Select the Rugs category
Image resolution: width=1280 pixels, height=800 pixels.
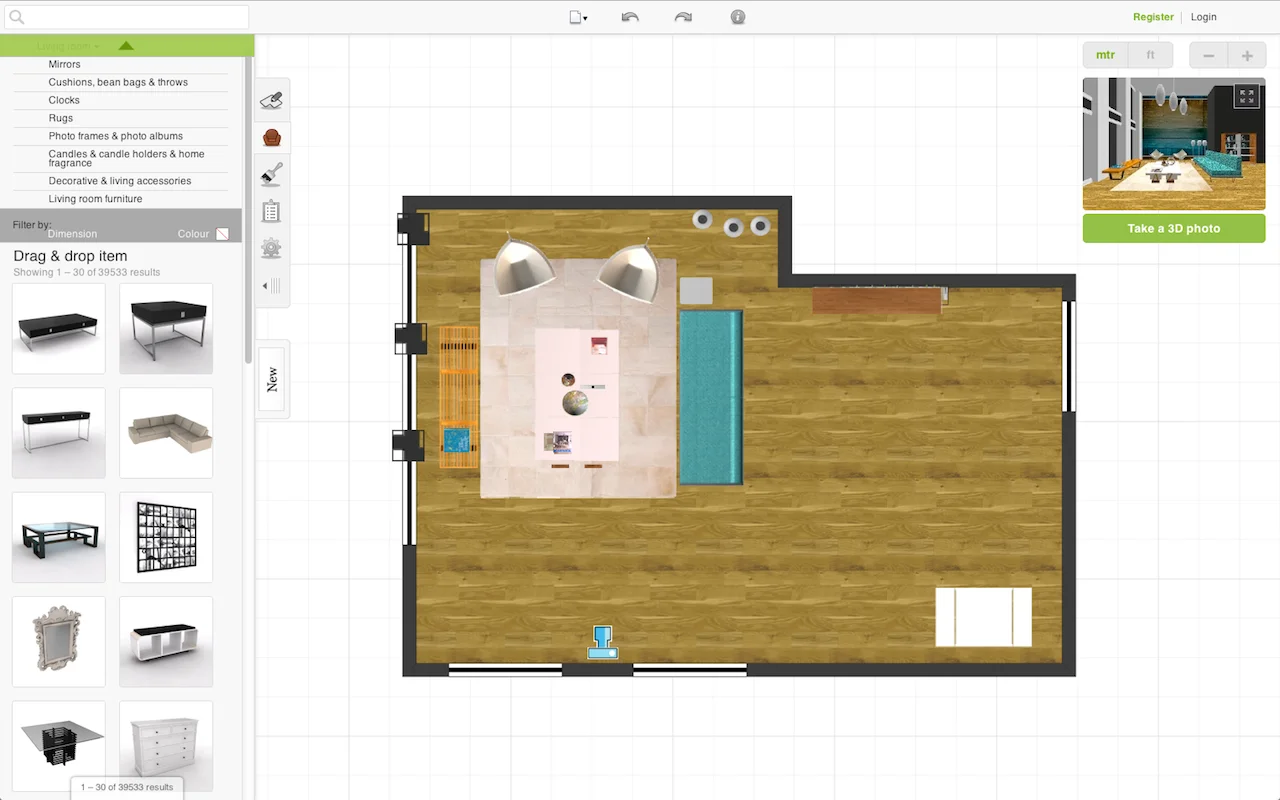pos(60,118)
